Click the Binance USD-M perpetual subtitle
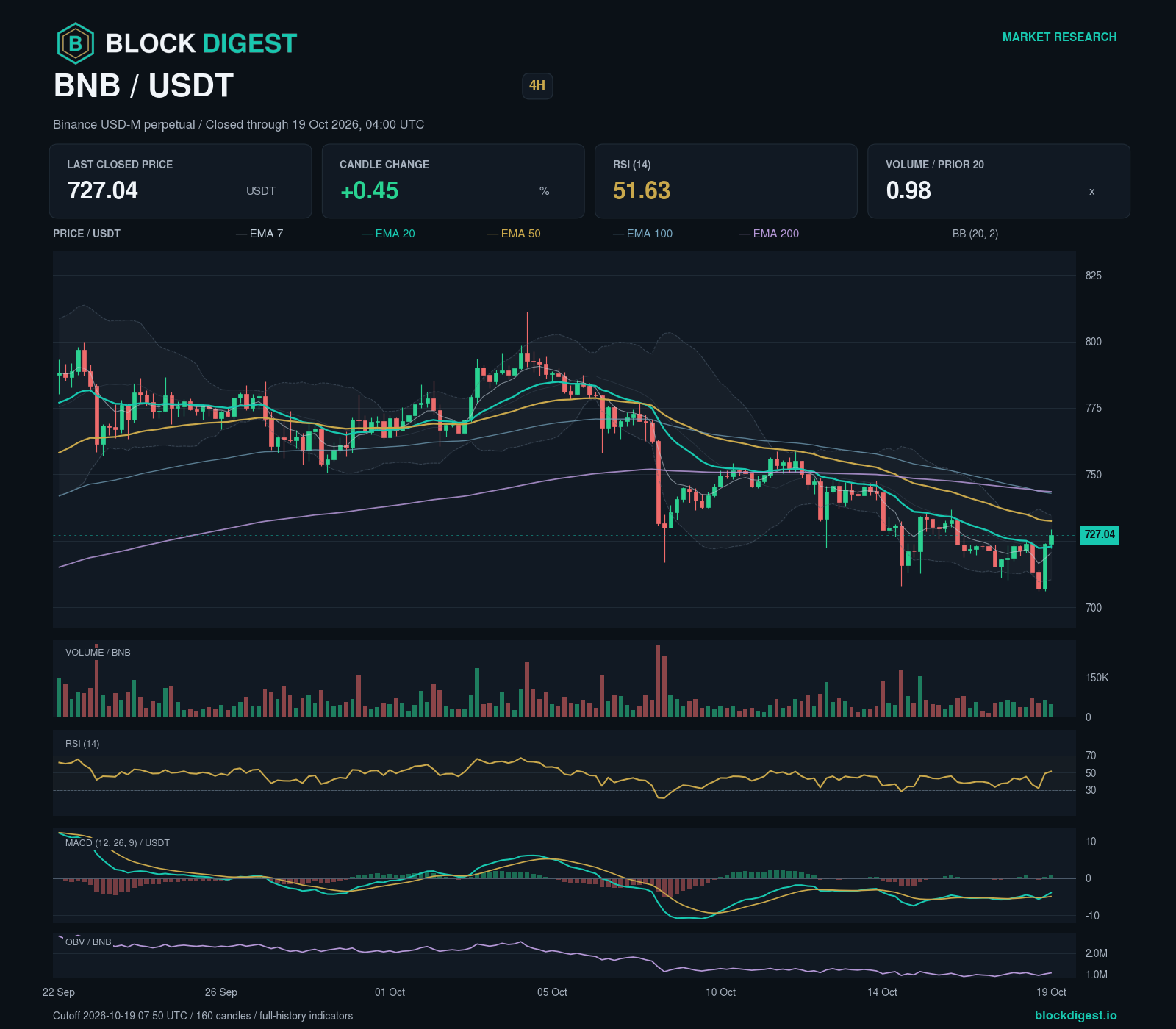This screenshot has height=1029, width=1176. 238,124
